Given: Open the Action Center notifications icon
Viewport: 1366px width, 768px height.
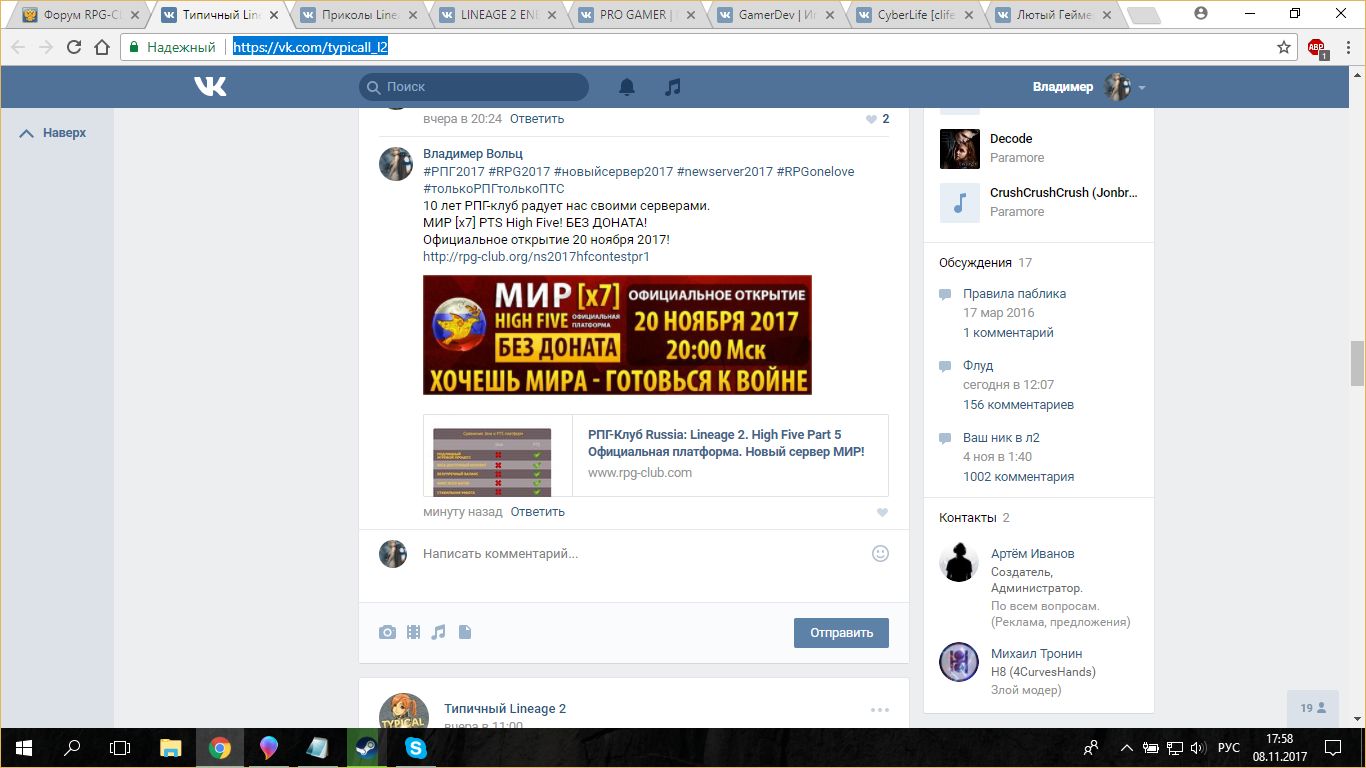Looking at the screenshot, I should (x=1333, y=748).
